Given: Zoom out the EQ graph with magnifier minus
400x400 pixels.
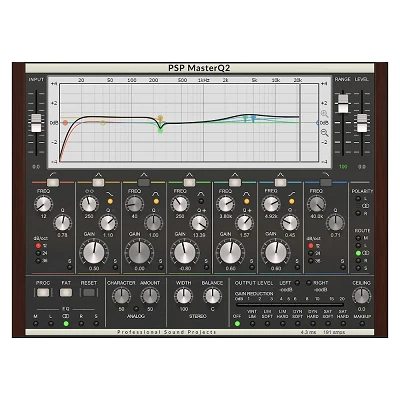Looking at the screenshot, I should (x=324, y=133).
